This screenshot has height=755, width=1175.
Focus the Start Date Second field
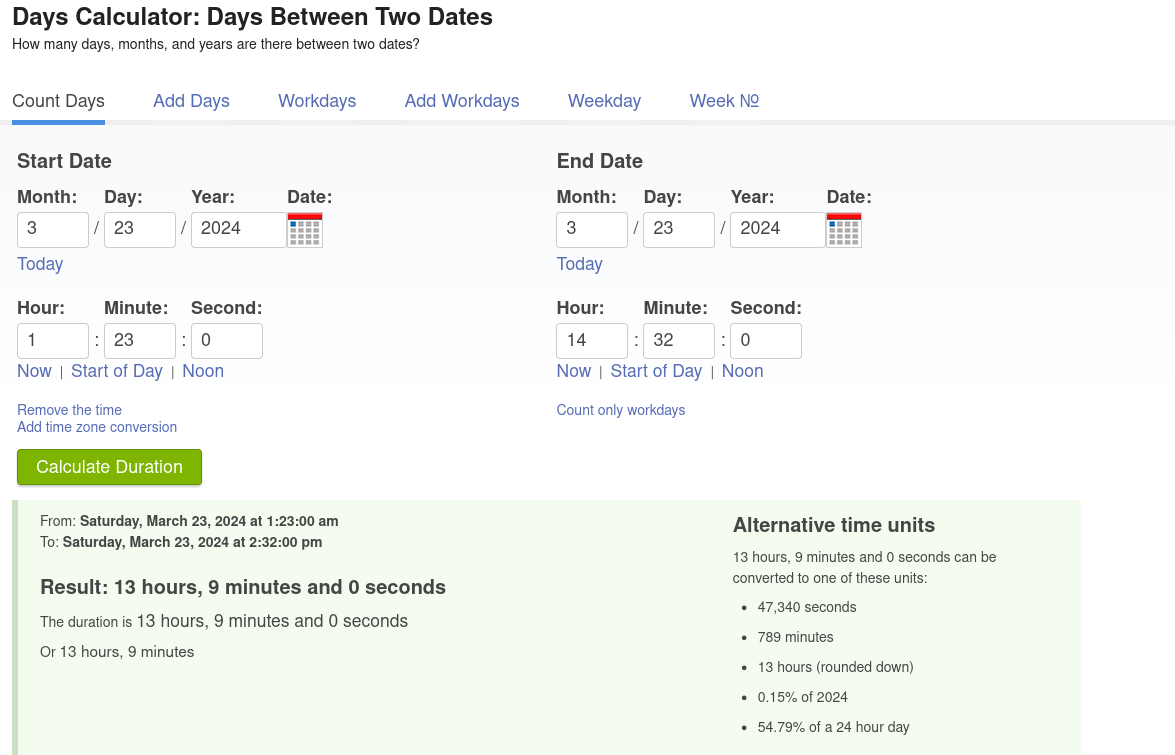tap(227, 341)
